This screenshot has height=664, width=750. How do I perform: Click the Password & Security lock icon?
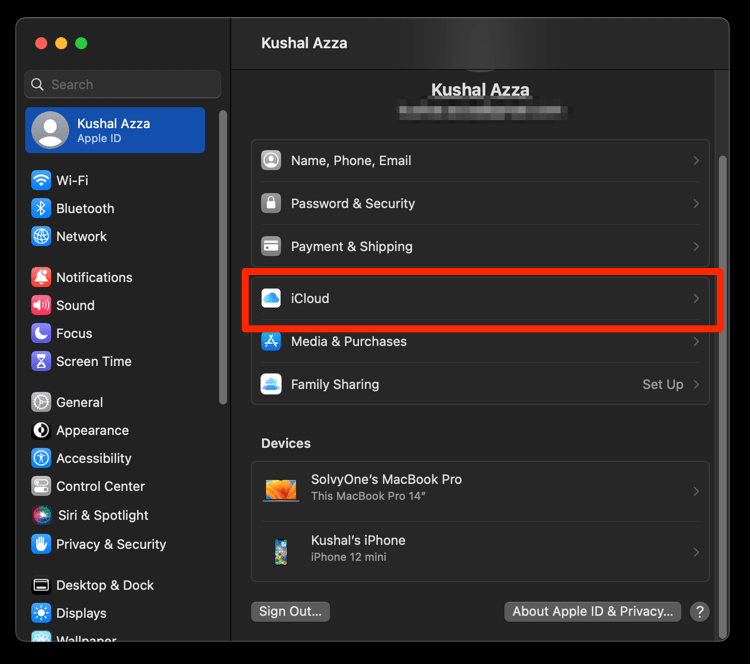[271, 203]
